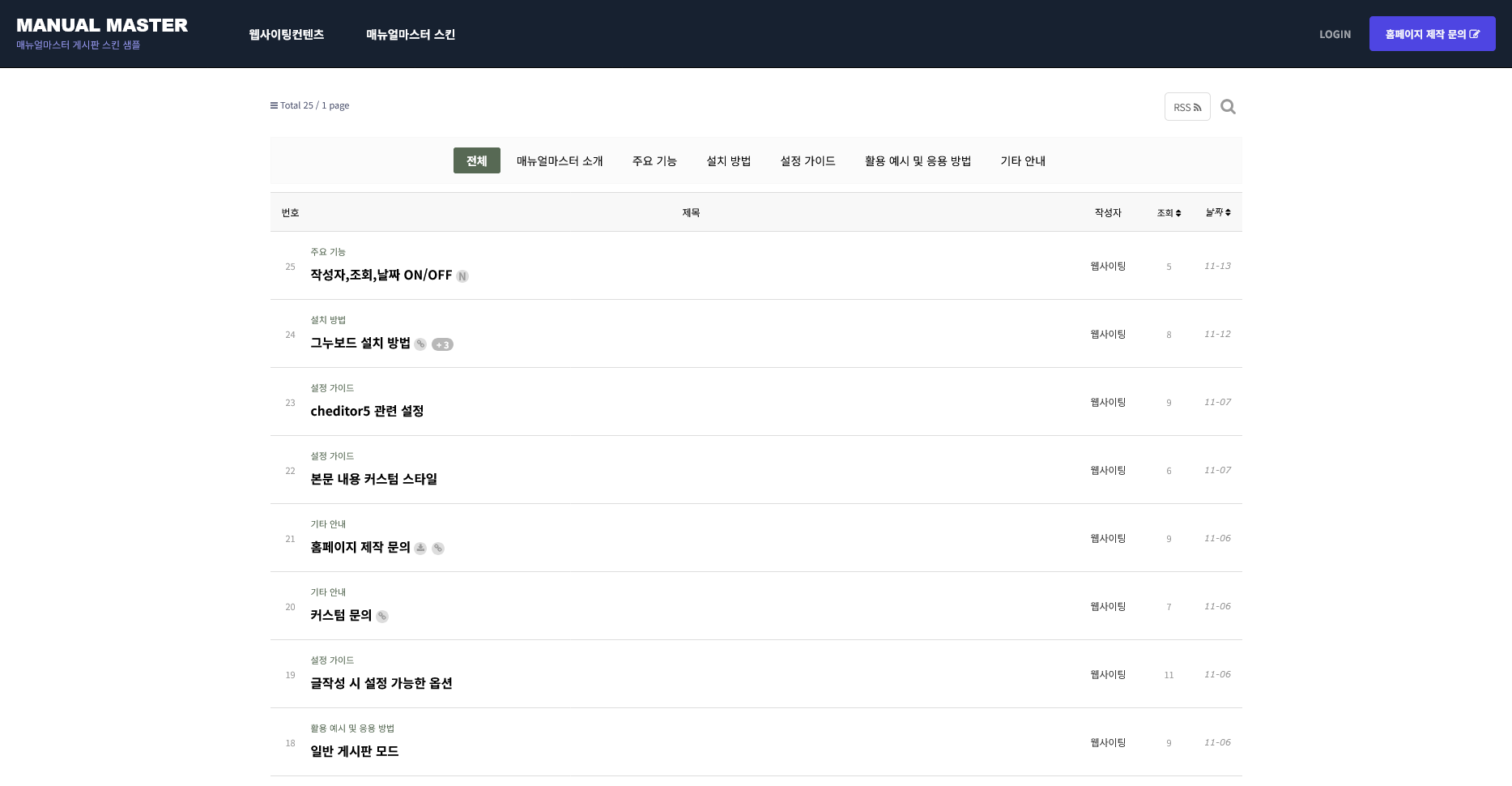The image size is (1512, 786).
Task: Click the +3 comment count badge
Action: point(442,344)
